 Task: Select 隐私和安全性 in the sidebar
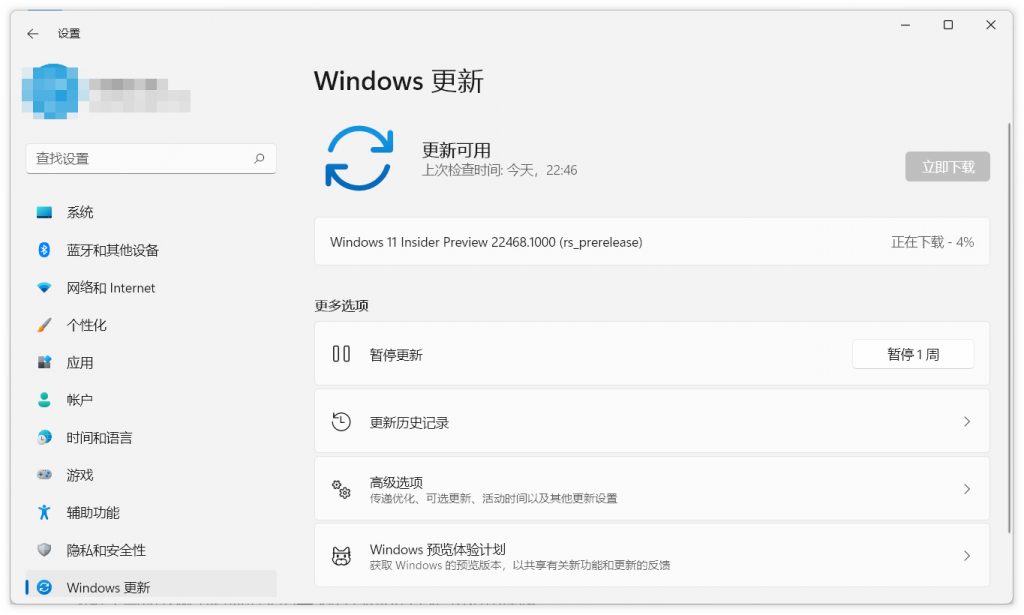tap(151, 550)
